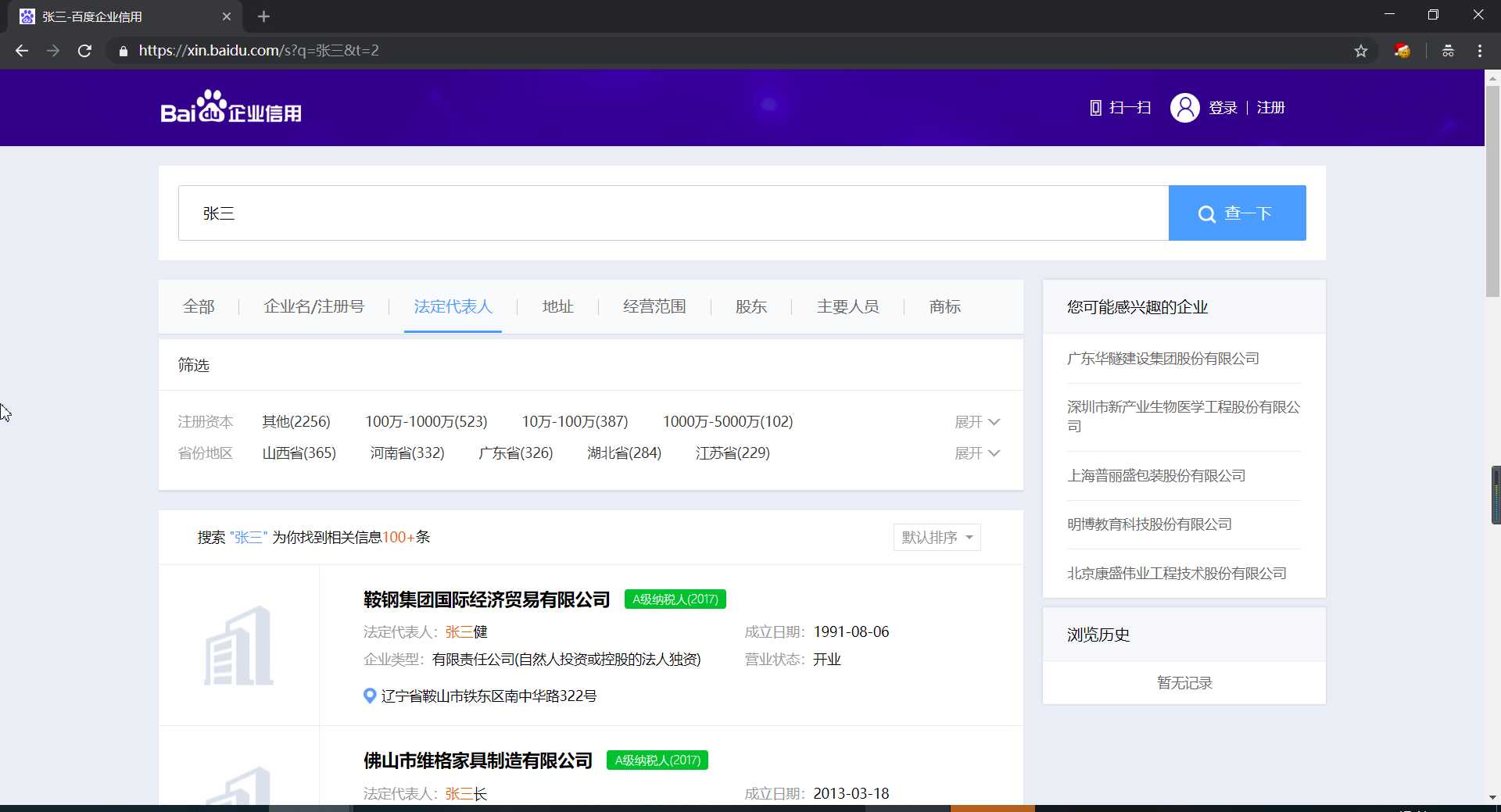Click the browser forward arrow
Image resolution: width=1501 pixels, height=812 pixels.
tap(53, 51)
